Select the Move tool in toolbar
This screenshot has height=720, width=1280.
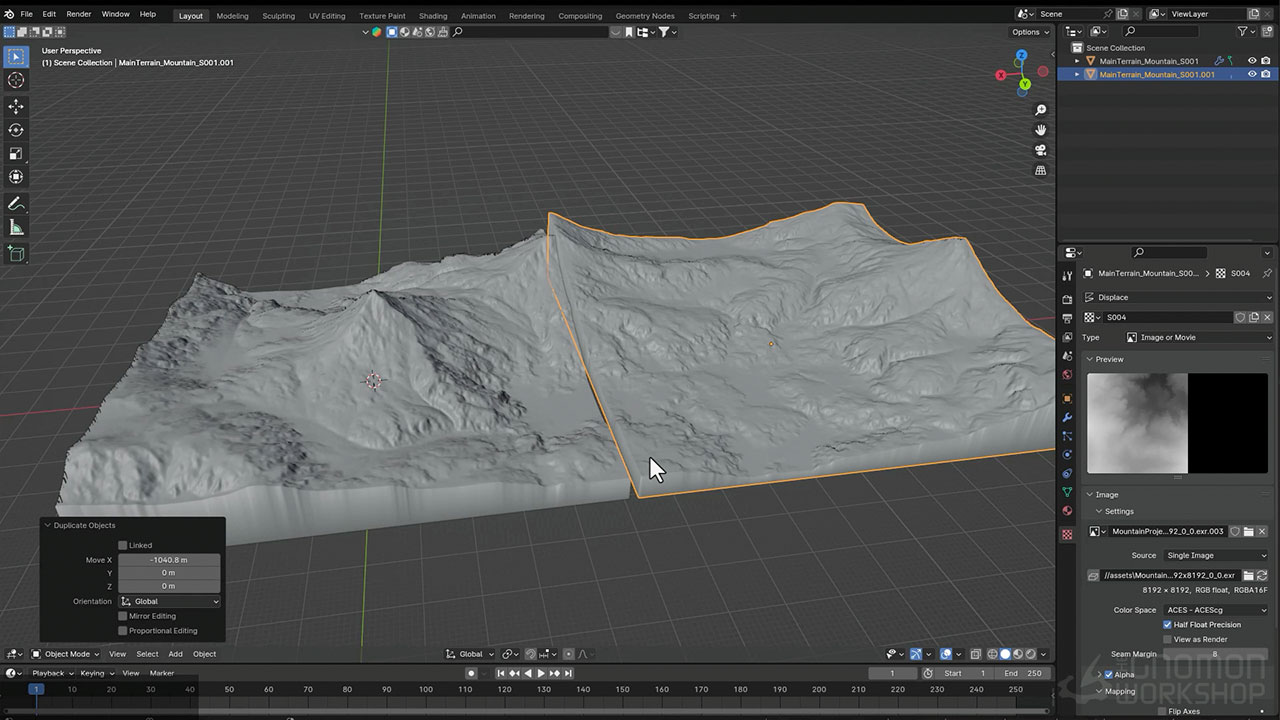pos(16,106)
